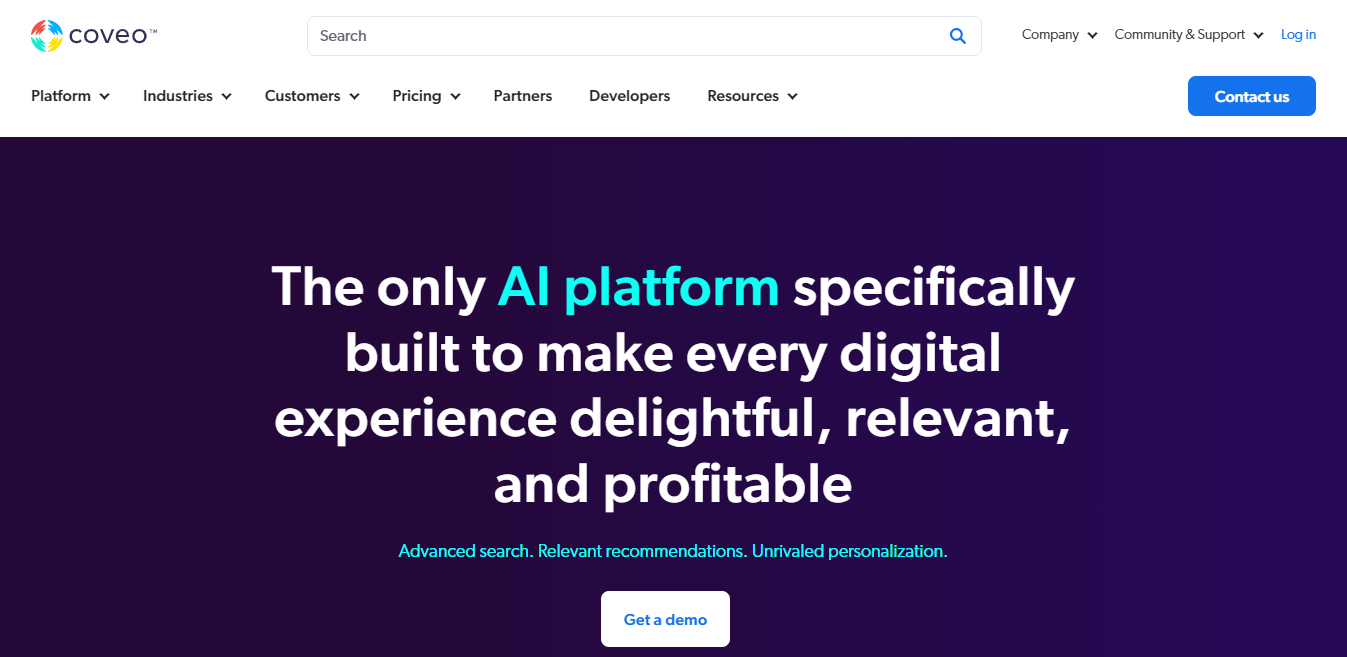
Task: Click the Company chevron icon
Action: coord(1092,35)
